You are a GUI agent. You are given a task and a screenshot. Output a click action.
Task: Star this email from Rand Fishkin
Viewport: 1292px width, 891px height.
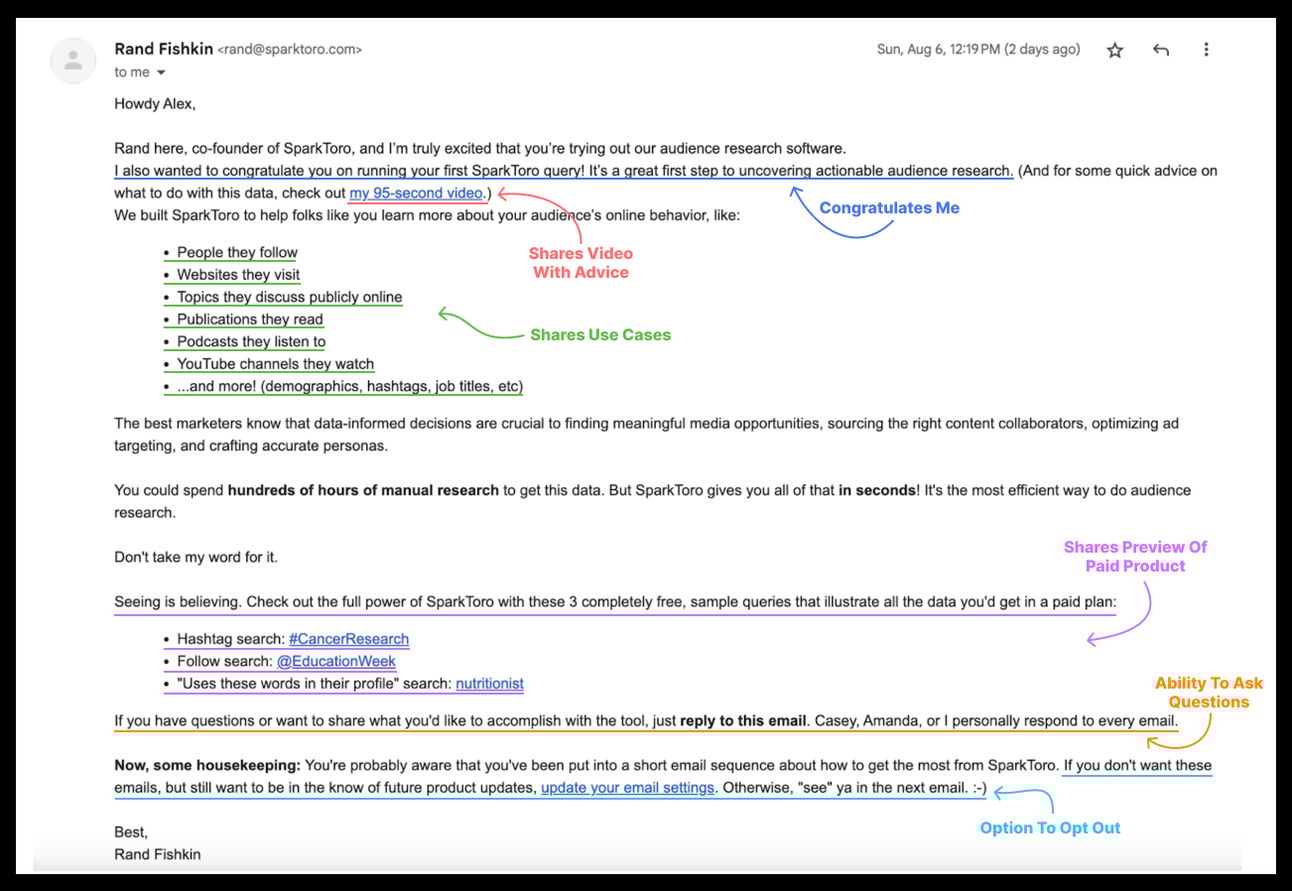click(x=1115, y=50)
